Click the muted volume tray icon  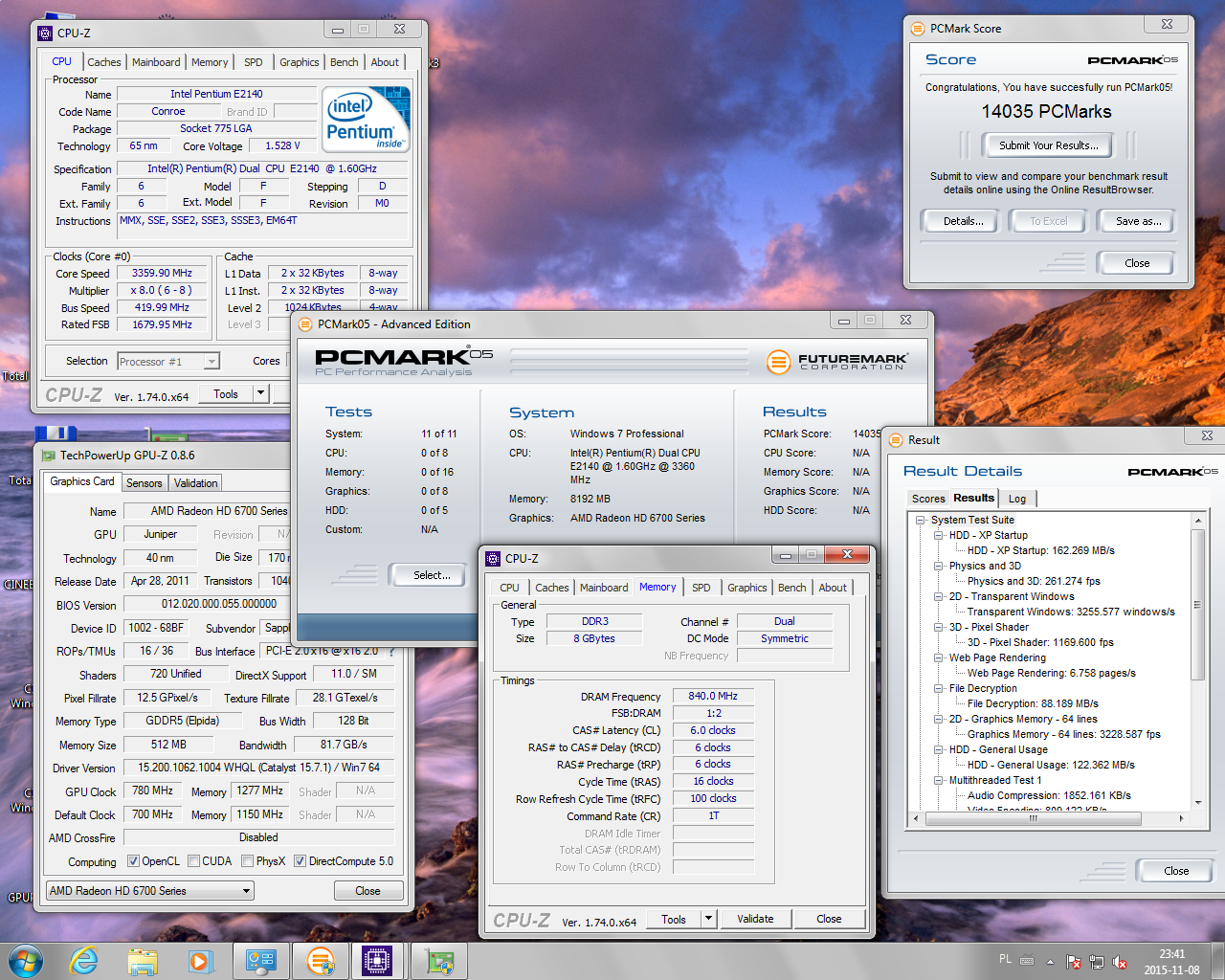[1120, 962]
